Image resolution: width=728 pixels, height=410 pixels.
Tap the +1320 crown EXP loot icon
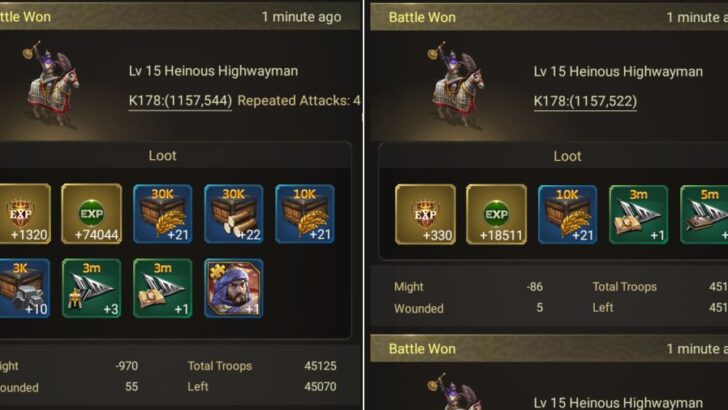(25, 214)
